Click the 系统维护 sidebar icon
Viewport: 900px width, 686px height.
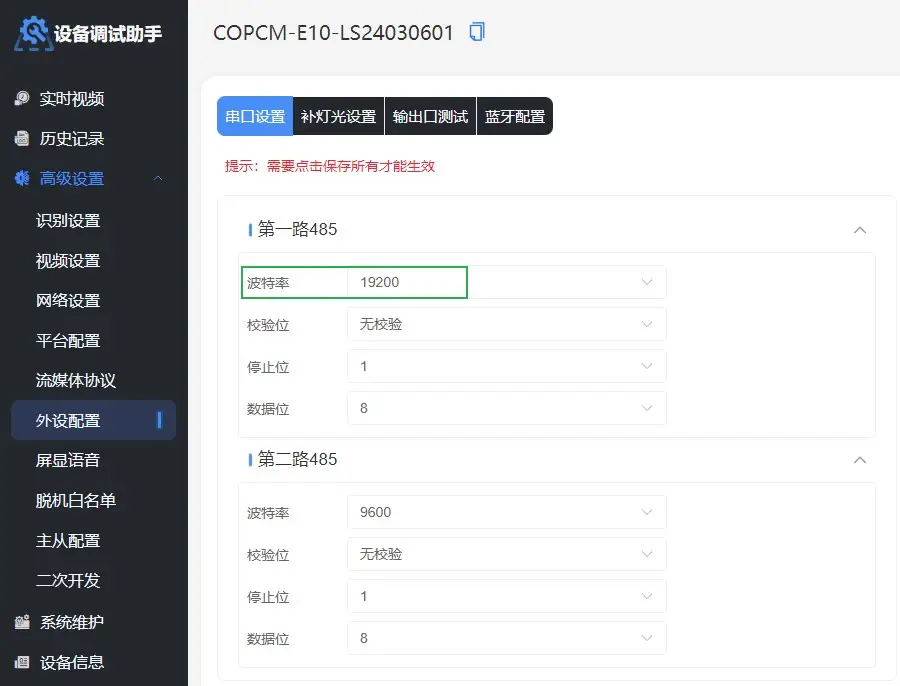click(24, 622)
